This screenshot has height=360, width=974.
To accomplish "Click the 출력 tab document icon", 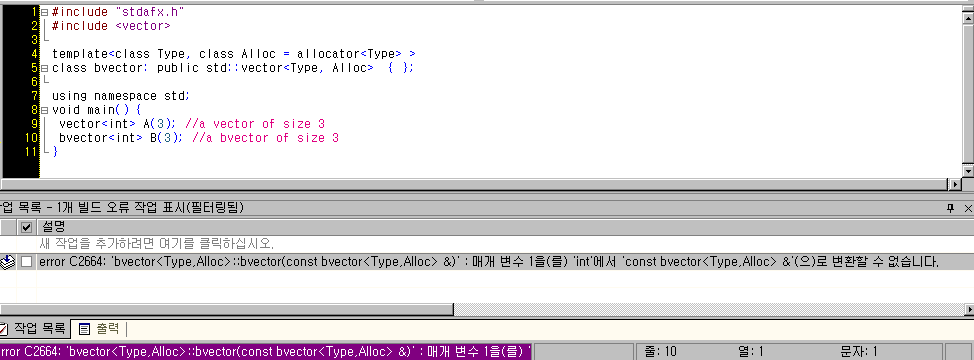I will tap(84, 328).
